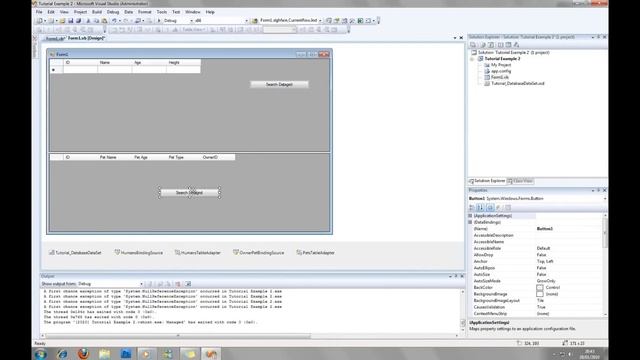Image resolution: width=640 pixels, height=360 pixels.
Task: Click View Designer icon in Solution Explorer toolbar
Action: [x=508, y=45]
